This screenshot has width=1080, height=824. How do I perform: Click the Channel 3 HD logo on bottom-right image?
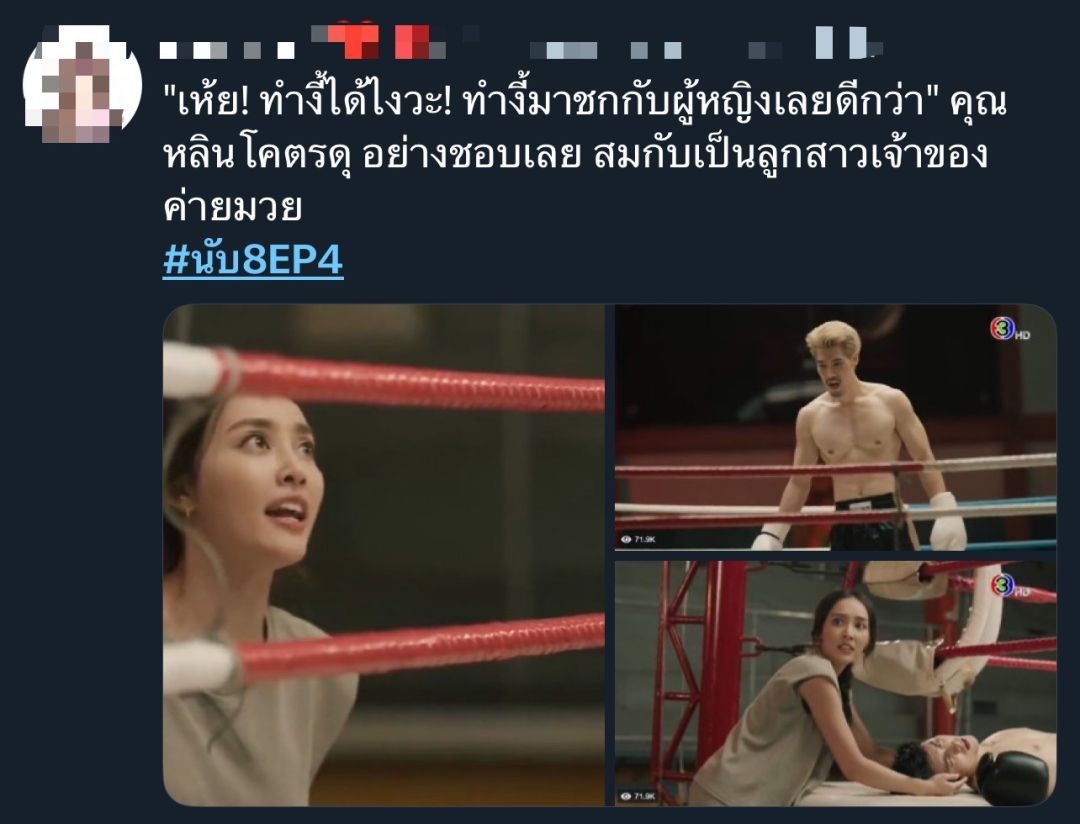(1009, 586)
